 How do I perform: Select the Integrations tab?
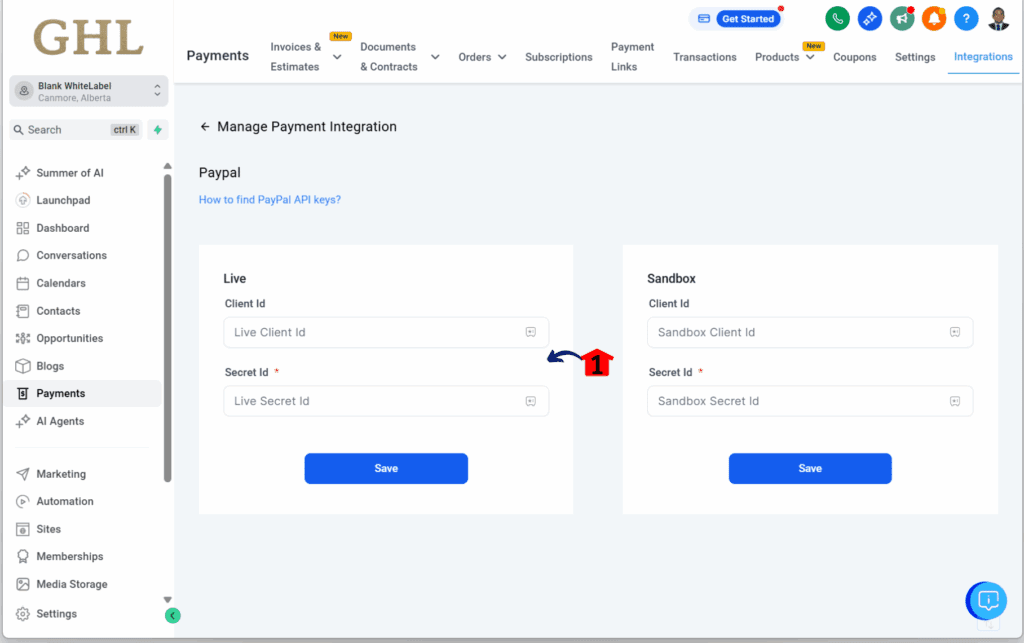(x=983, y=57)
